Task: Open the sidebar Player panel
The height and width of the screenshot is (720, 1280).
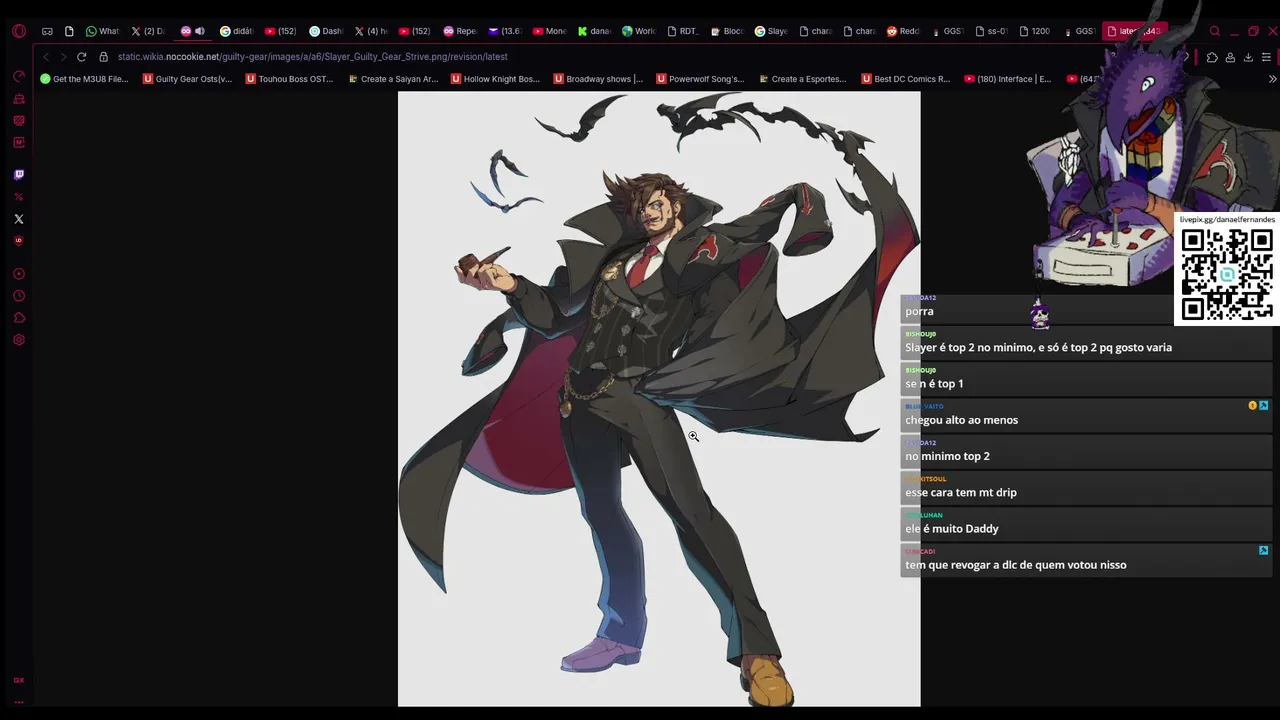Action: 19,274
